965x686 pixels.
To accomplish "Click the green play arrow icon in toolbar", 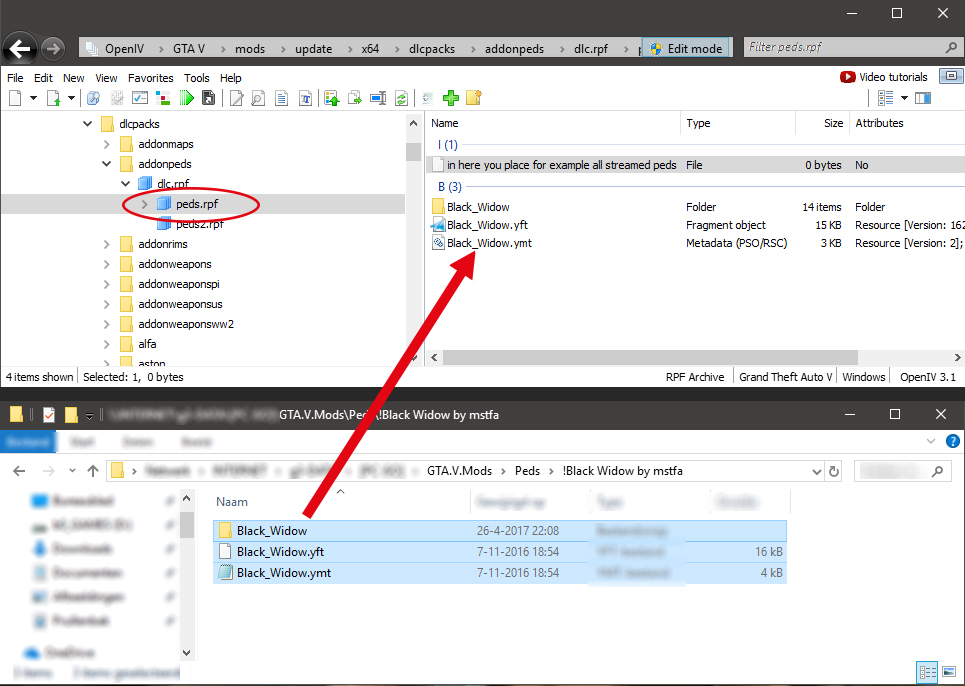I will click(x=186, y=98).
